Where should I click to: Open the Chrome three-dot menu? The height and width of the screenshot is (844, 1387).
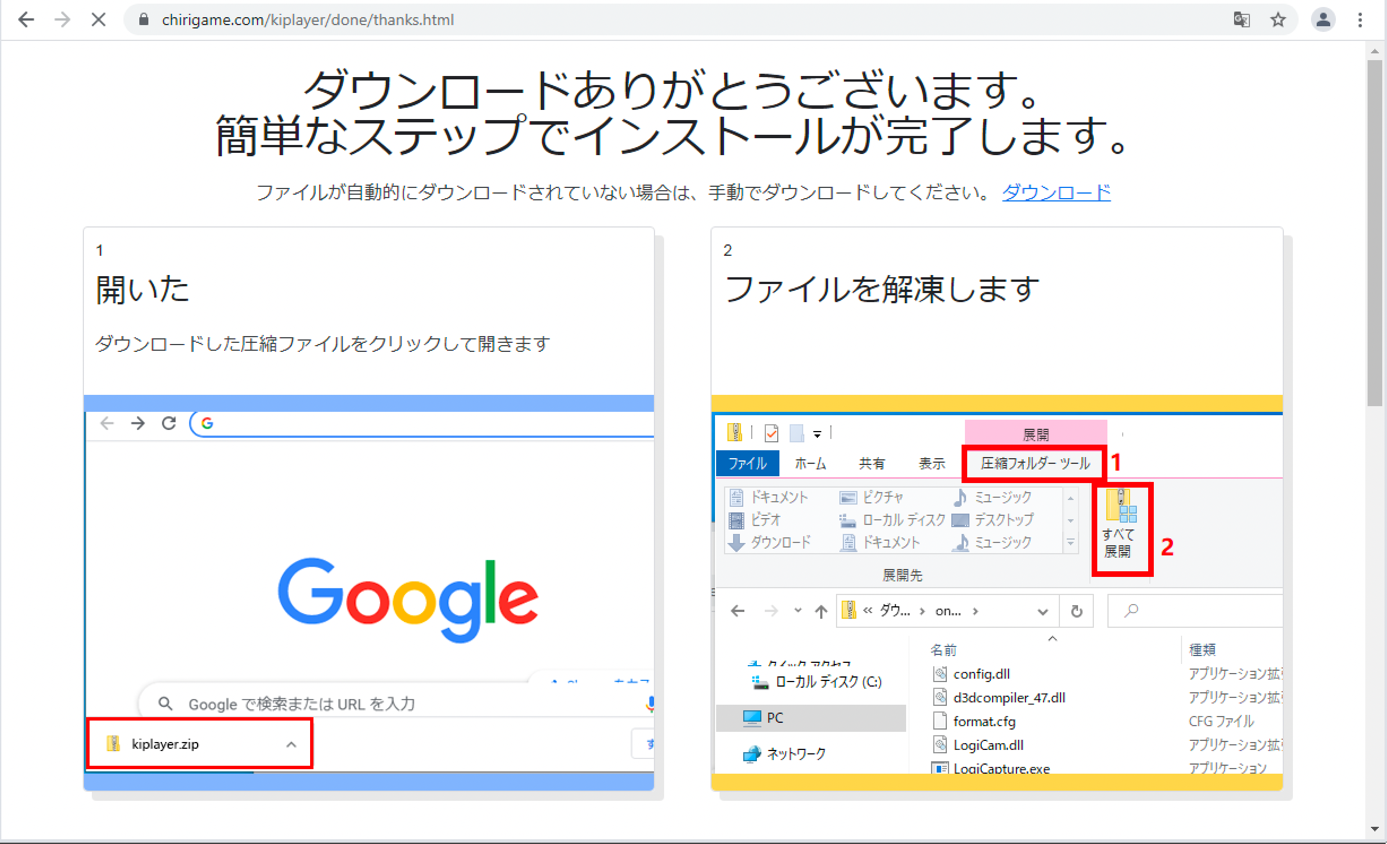(1360, 20)
